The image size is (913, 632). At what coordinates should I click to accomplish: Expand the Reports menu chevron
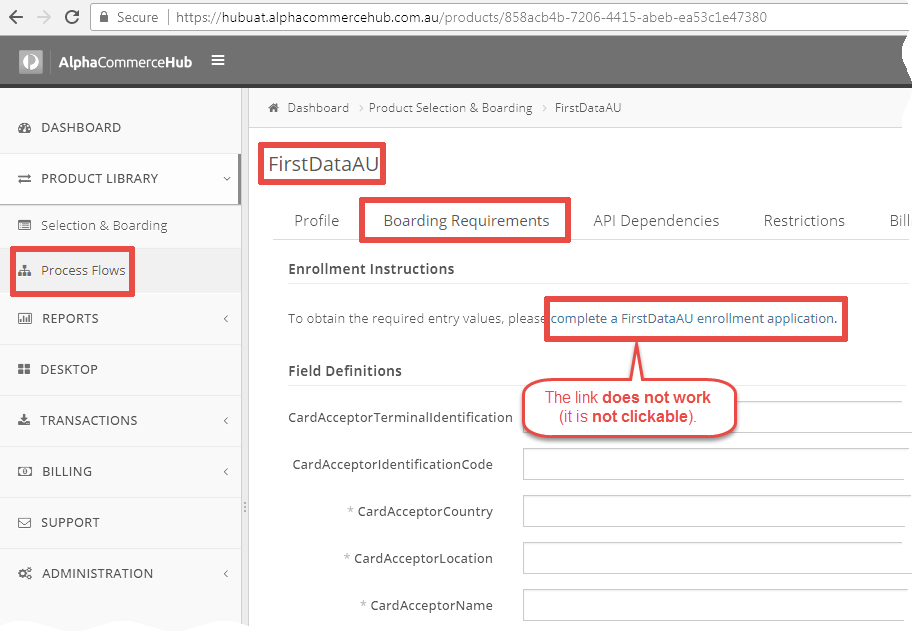[x=226, y=319]
